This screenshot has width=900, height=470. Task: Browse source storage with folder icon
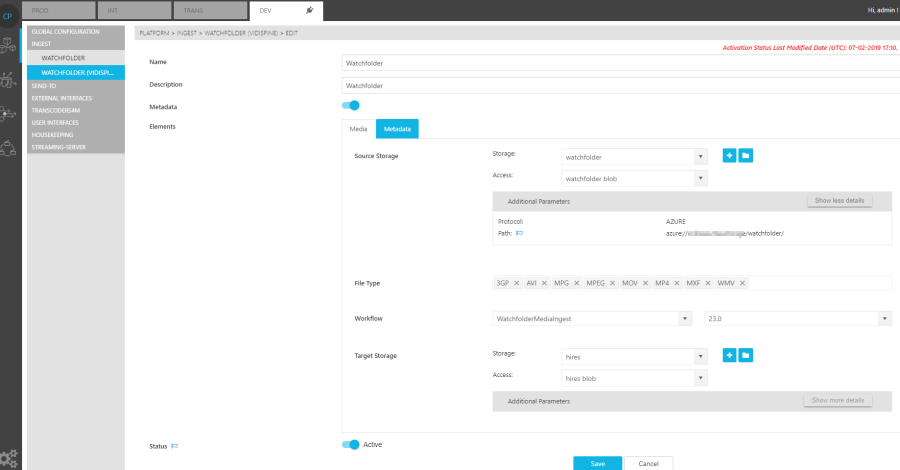coord(746,156)
